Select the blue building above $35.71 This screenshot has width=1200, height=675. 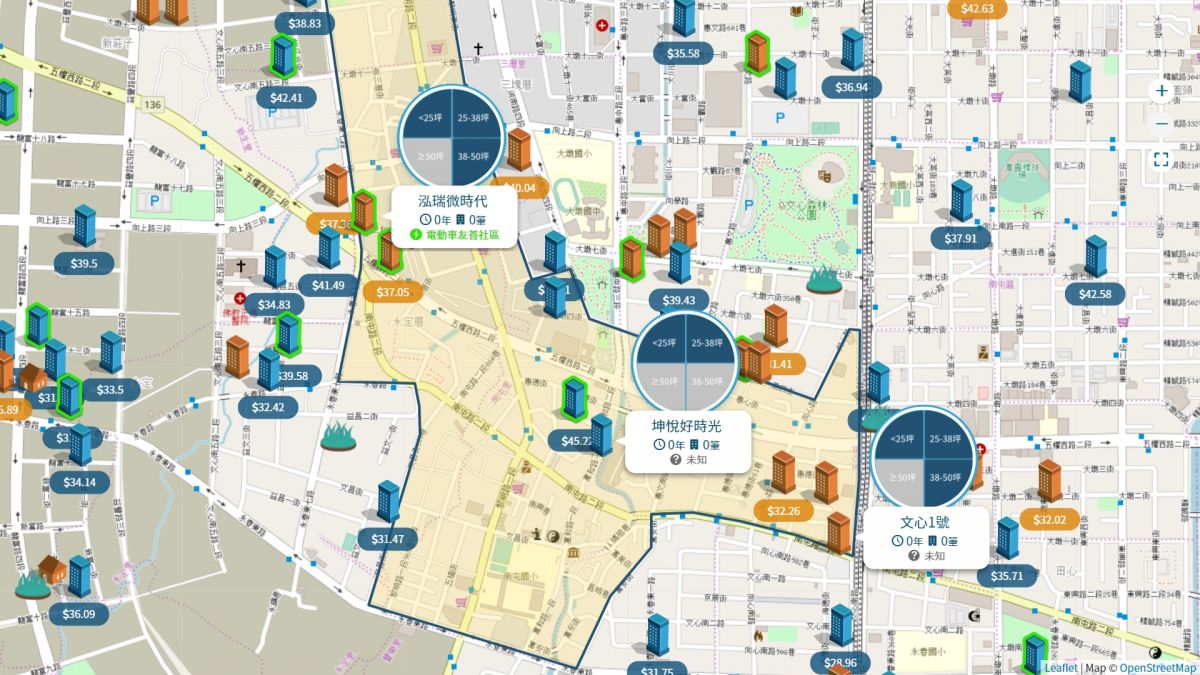(1007, 538)
